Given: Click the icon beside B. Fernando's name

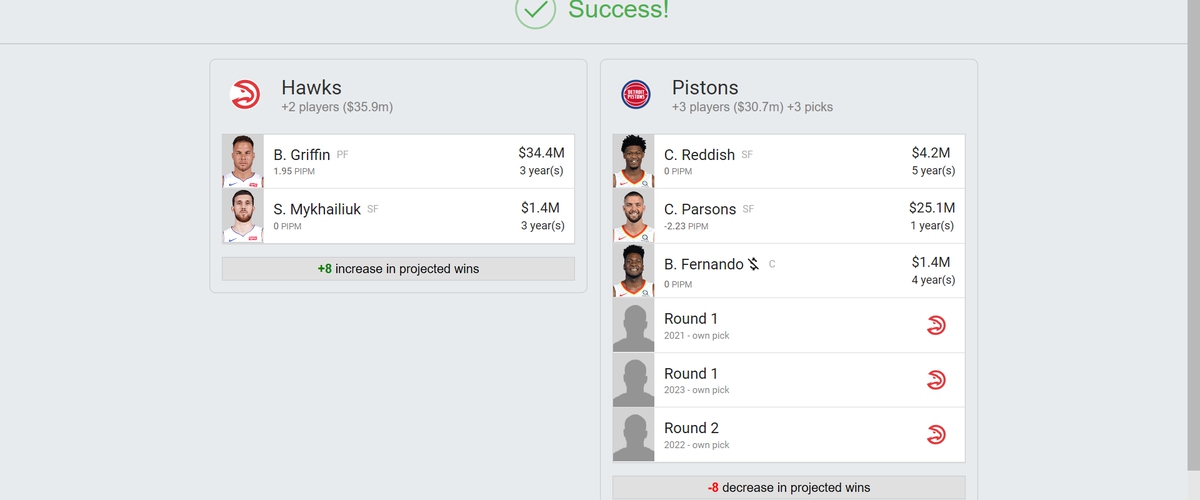Looking at the screenshot, I should point(754,265).
